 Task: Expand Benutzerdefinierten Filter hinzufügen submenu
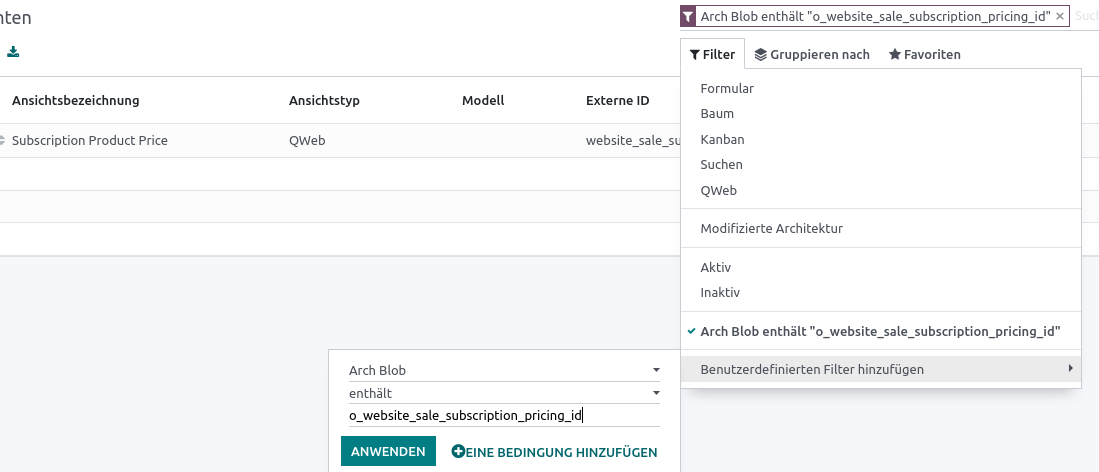pyautogui.click(x=880, y=369)
